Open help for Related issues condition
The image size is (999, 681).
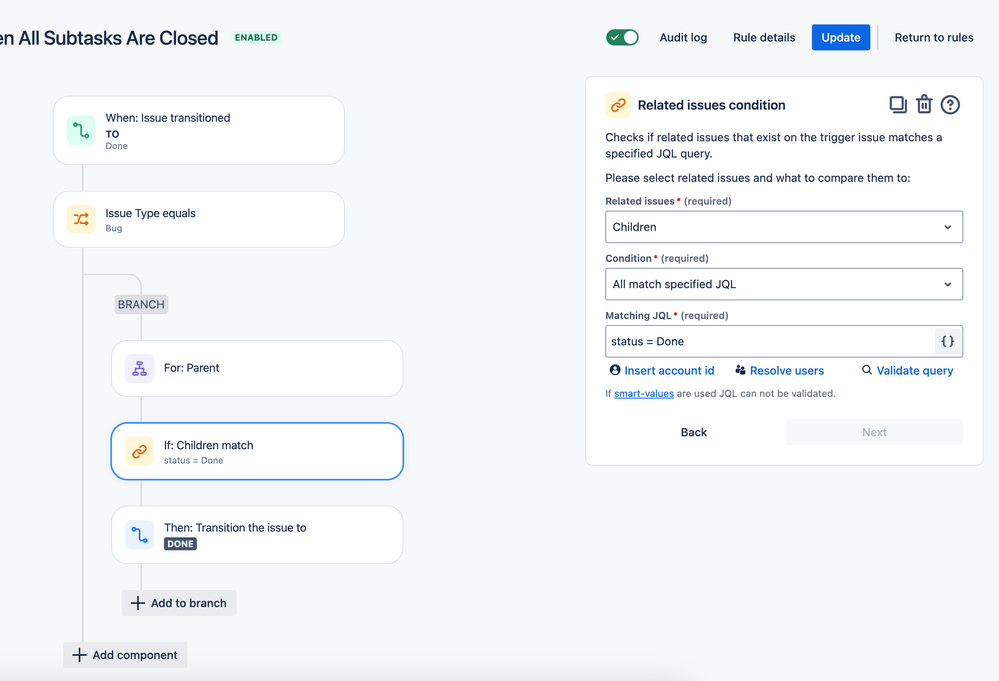pos(950,104)
